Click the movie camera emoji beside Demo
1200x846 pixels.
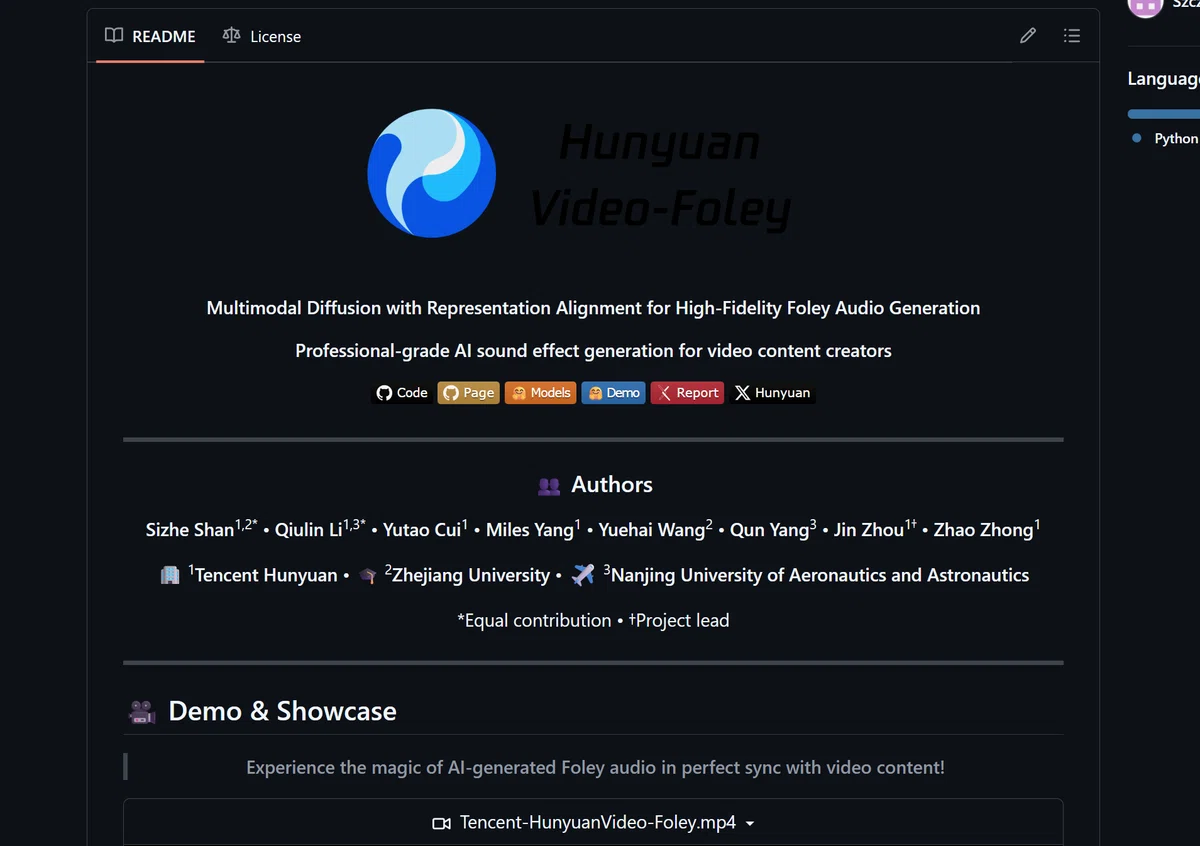coord(142,712)
